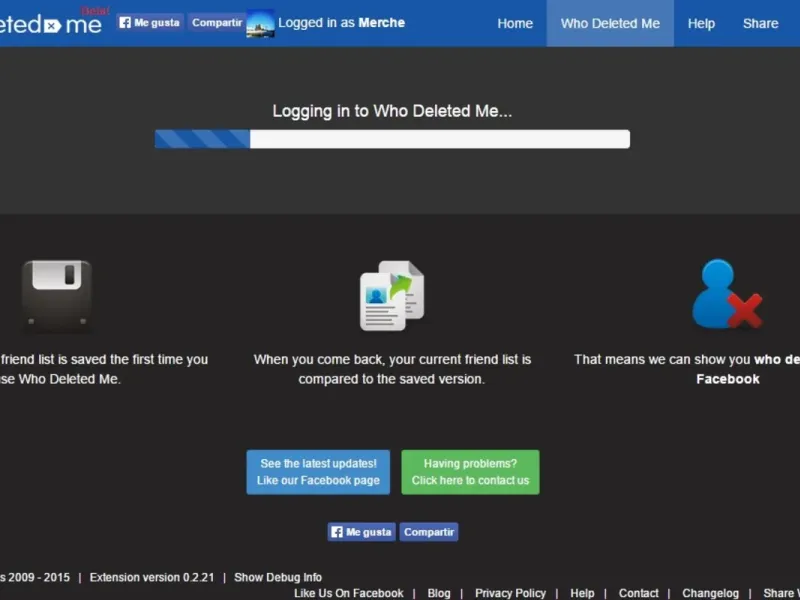The height and width of the screenshot is (600, 800).
Task: Open the Share menu in header
Action: [x=760, y=23]
